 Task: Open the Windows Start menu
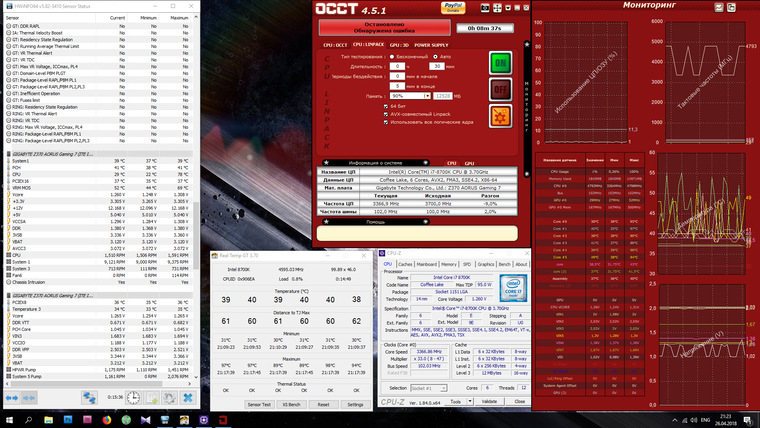click(9, 420)
